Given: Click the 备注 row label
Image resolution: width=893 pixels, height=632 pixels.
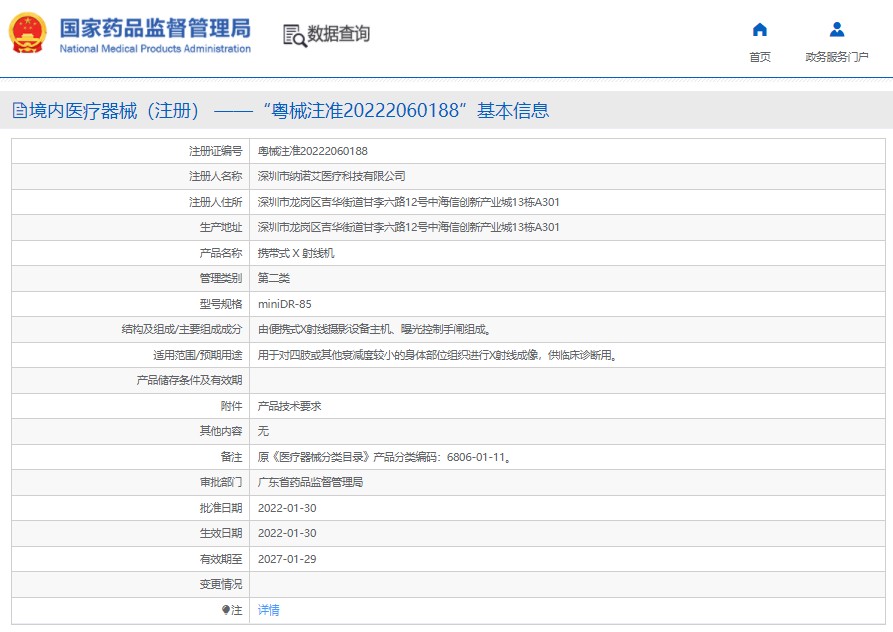Looking at the screenshot, I should pyautogui.click(x=232, y=457).
